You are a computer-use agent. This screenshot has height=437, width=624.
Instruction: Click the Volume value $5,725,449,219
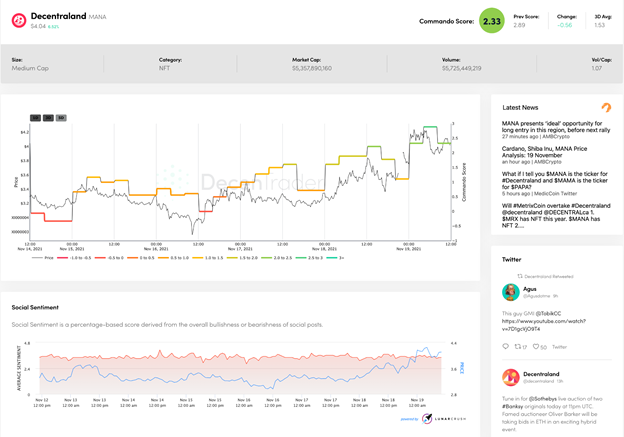click(x=462, y=68)
